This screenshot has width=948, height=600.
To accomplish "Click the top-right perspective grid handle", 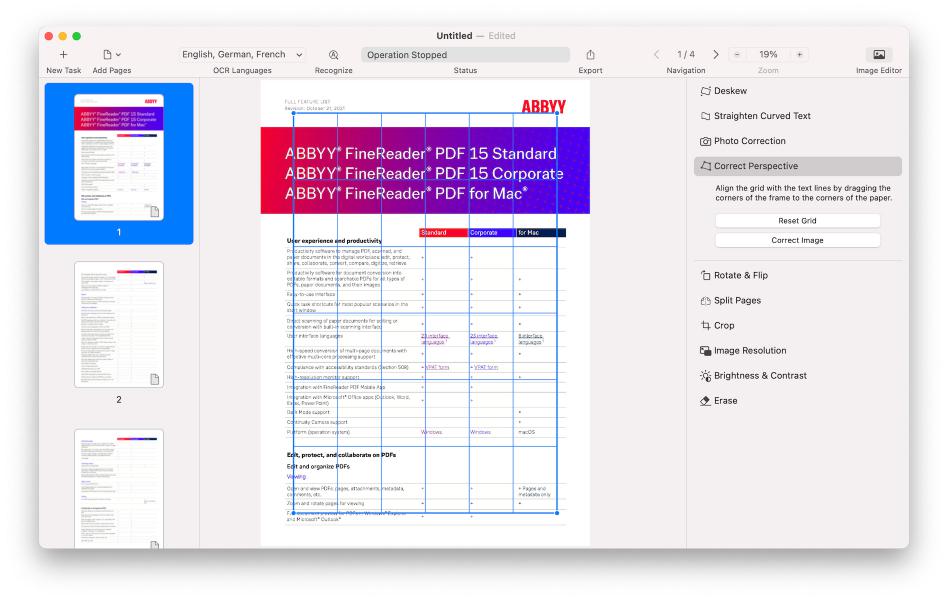I will click(x=557, y=113).
